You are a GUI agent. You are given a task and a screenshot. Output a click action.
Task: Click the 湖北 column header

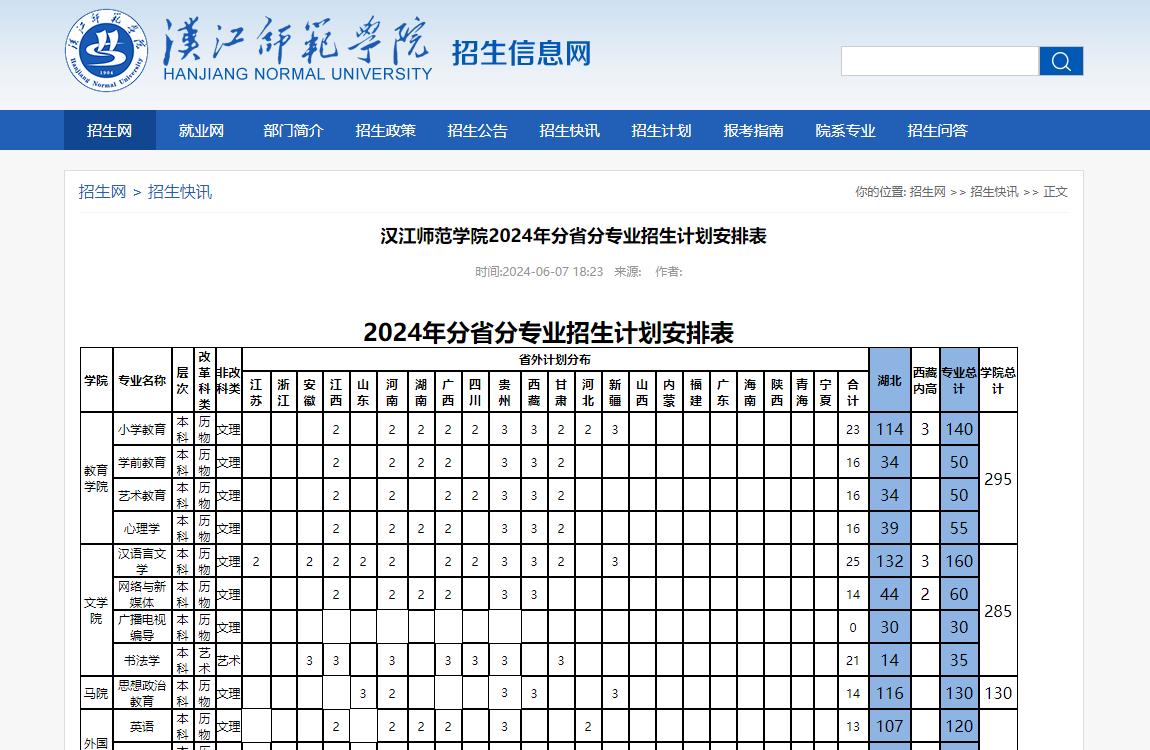coord(889,380)
